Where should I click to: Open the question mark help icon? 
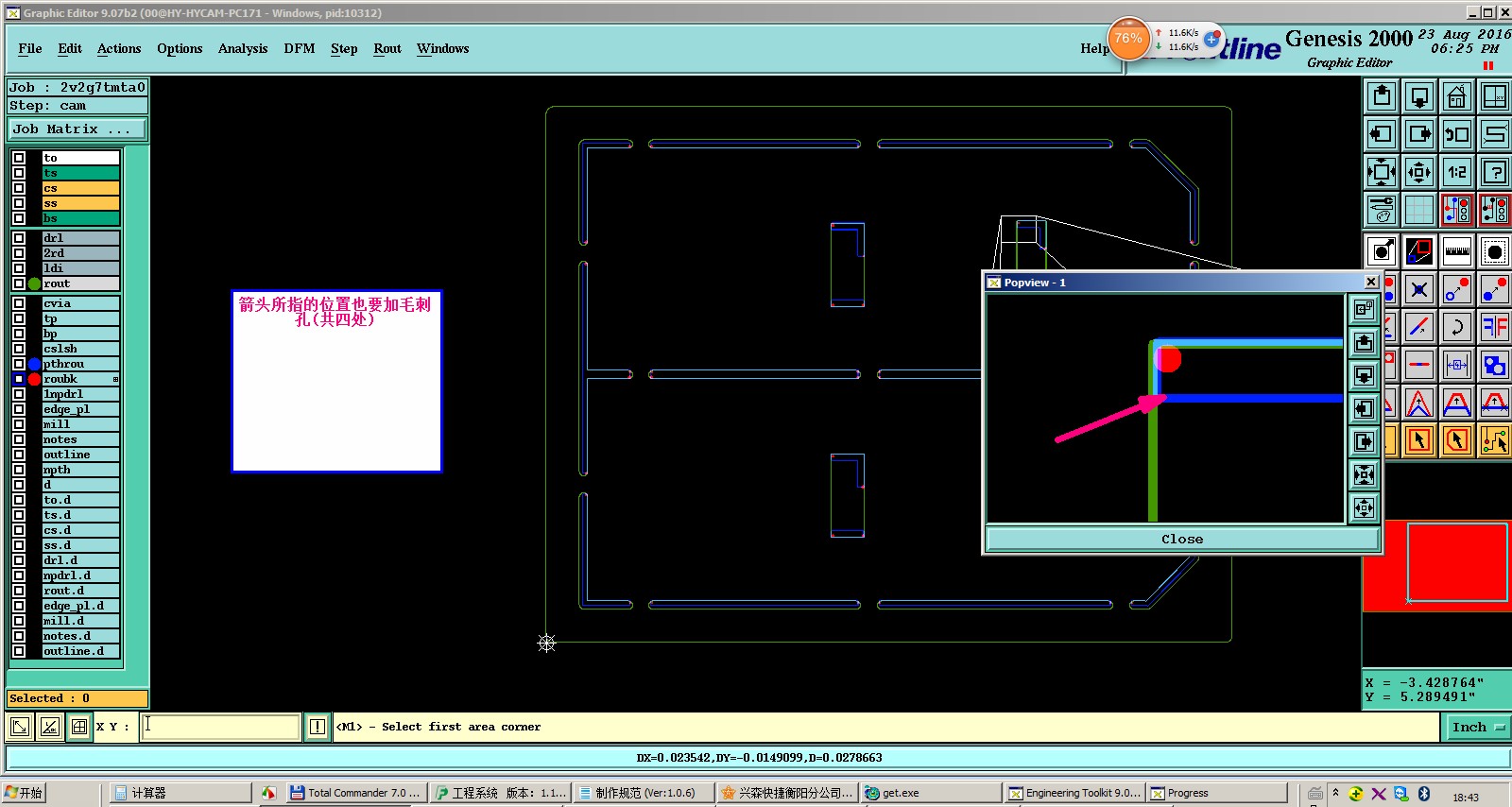pos(1495,172)
